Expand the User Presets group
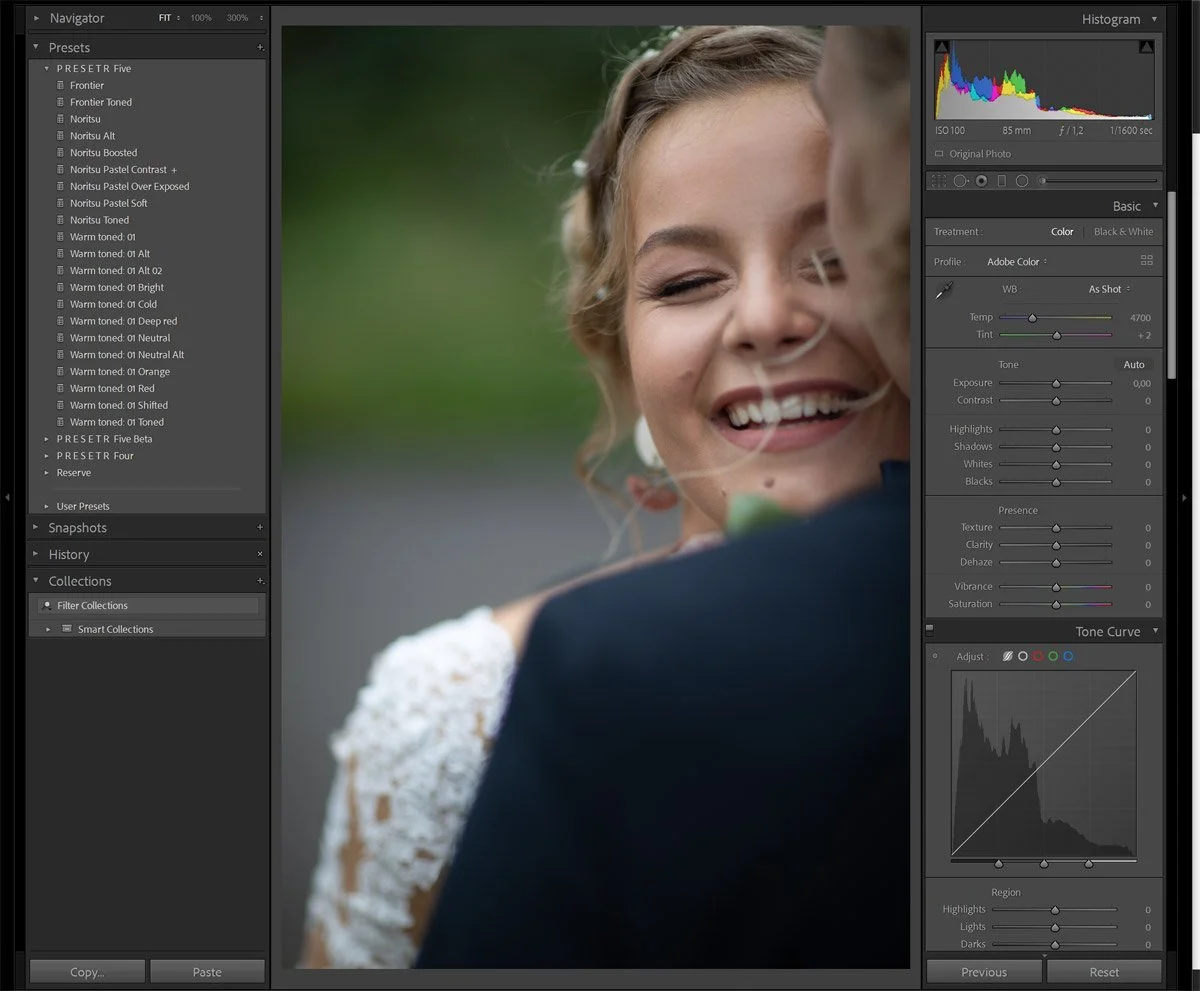This screenshot has height=991, width=1200. [x=47, y=506]
